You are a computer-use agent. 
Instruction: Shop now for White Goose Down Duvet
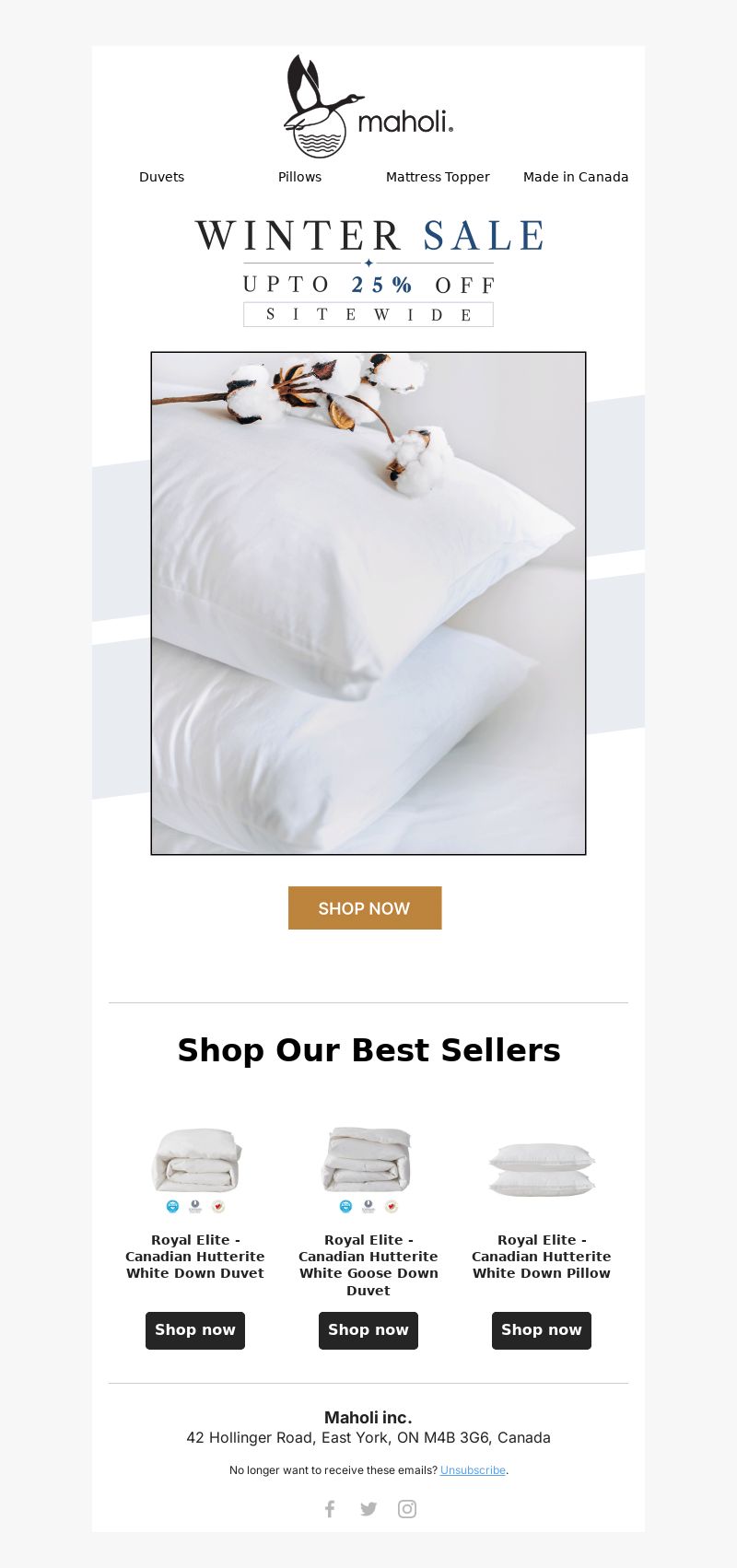(x=368, y=1330)
